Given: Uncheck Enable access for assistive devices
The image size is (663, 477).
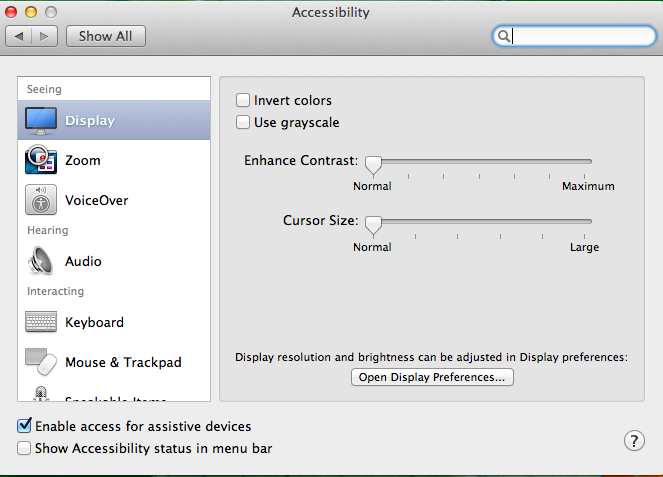Looking at the screenshot, I should pos(24,425).
